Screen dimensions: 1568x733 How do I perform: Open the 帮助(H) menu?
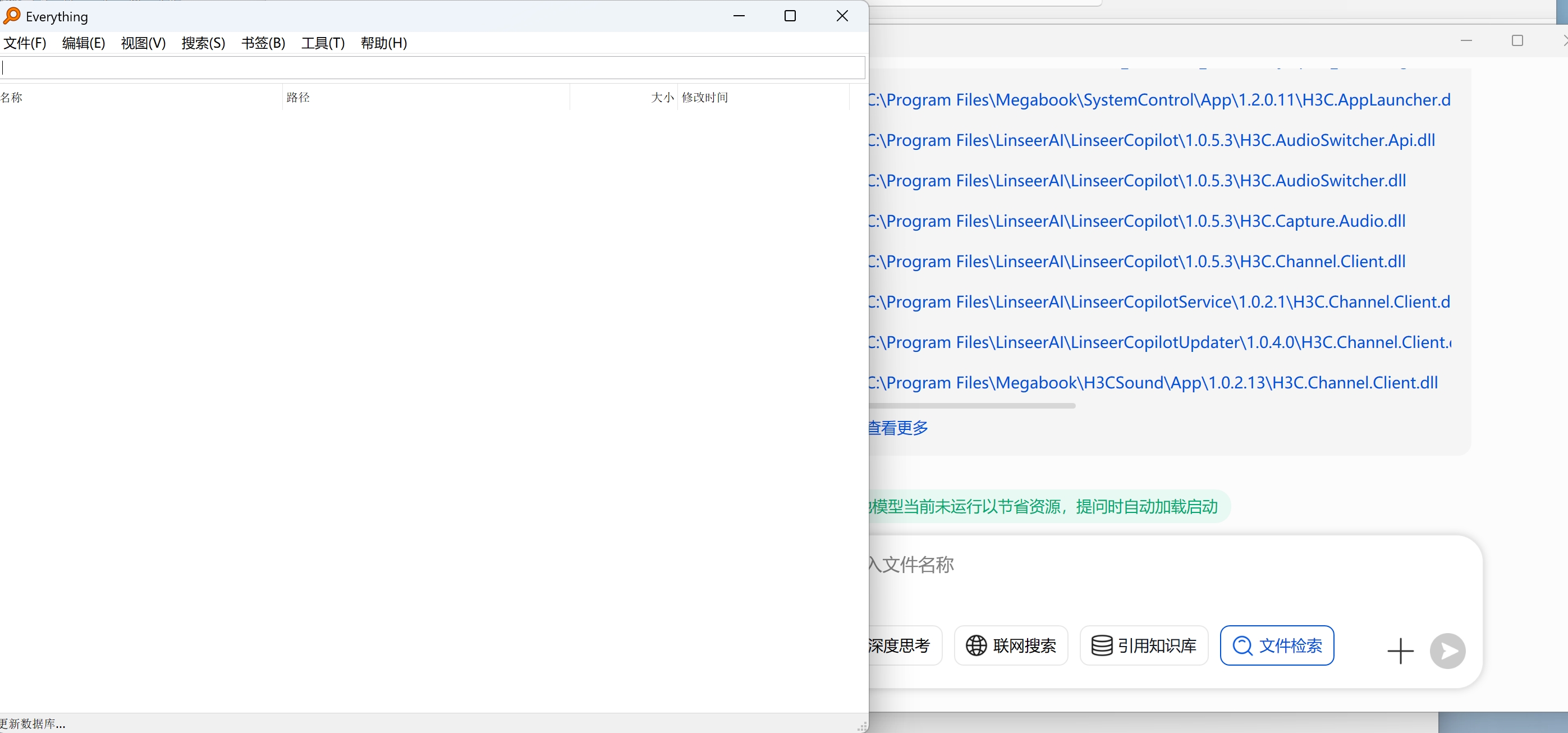click(383, 43)
